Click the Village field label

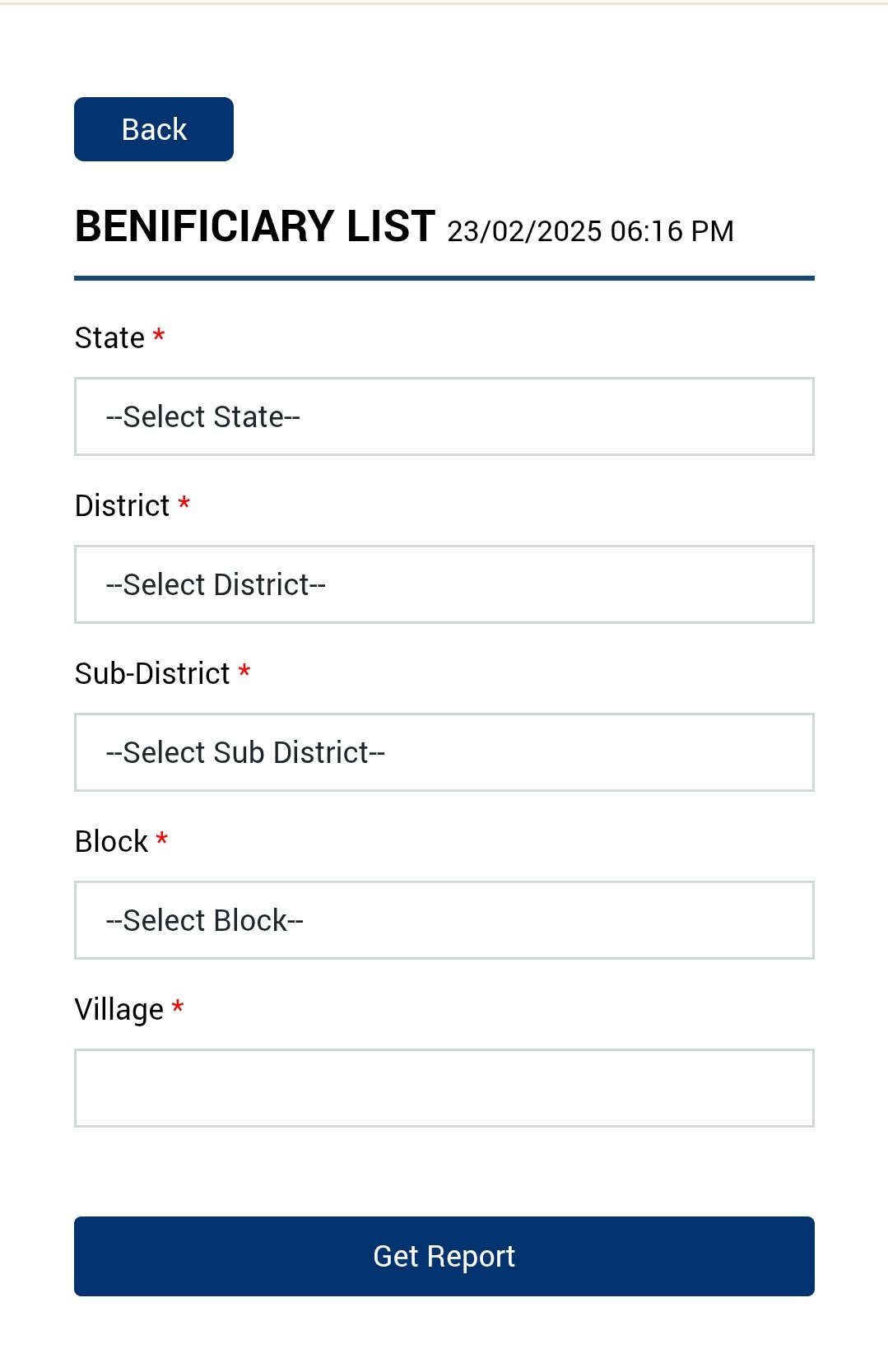[x=119, y=1010]
